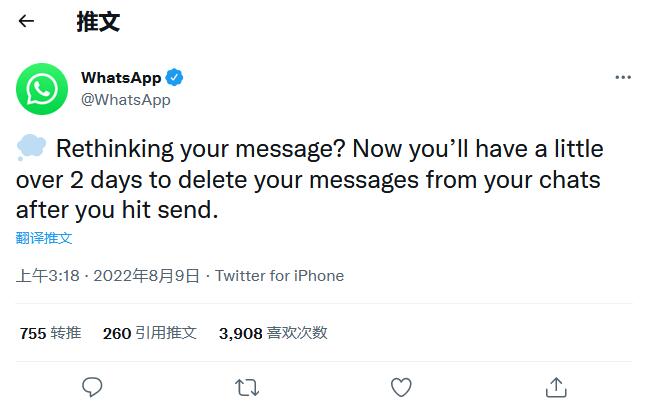Like the tweet with the heart icon
The image size is (651, 407).
pos(401,387)
